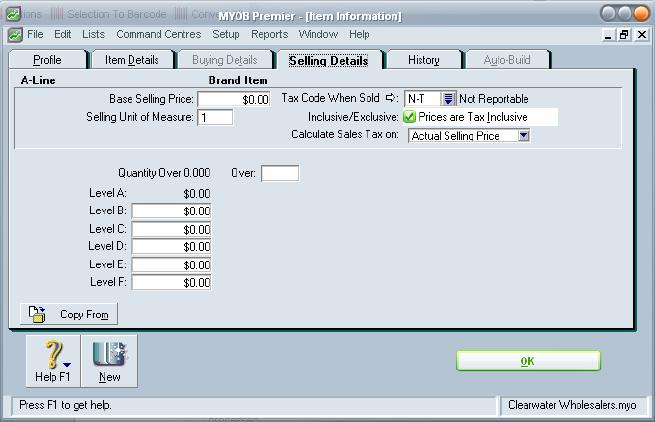Switch to the Profile tab
655x422 pixels.
pyautogui.click(x=47, y=60)
